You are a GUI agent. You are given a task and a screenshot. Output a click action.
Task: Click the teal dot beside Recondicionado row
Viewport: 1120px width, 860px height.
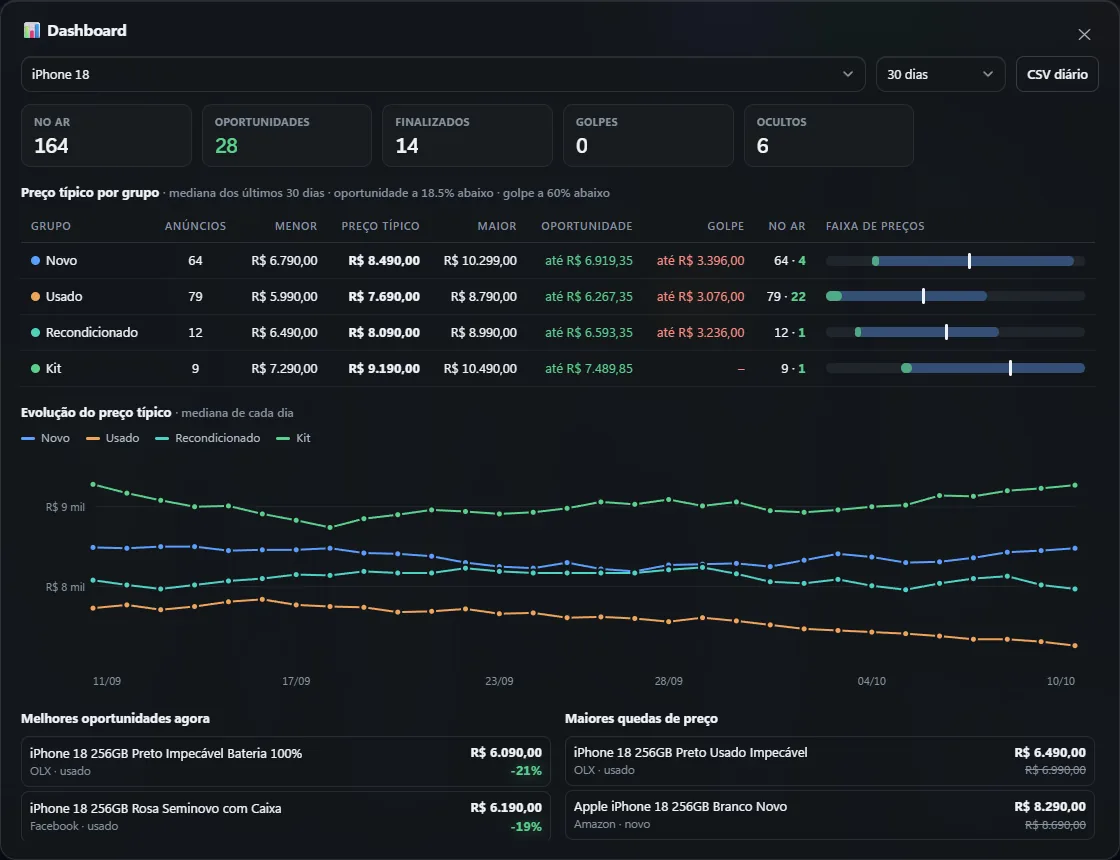point(35,332)
